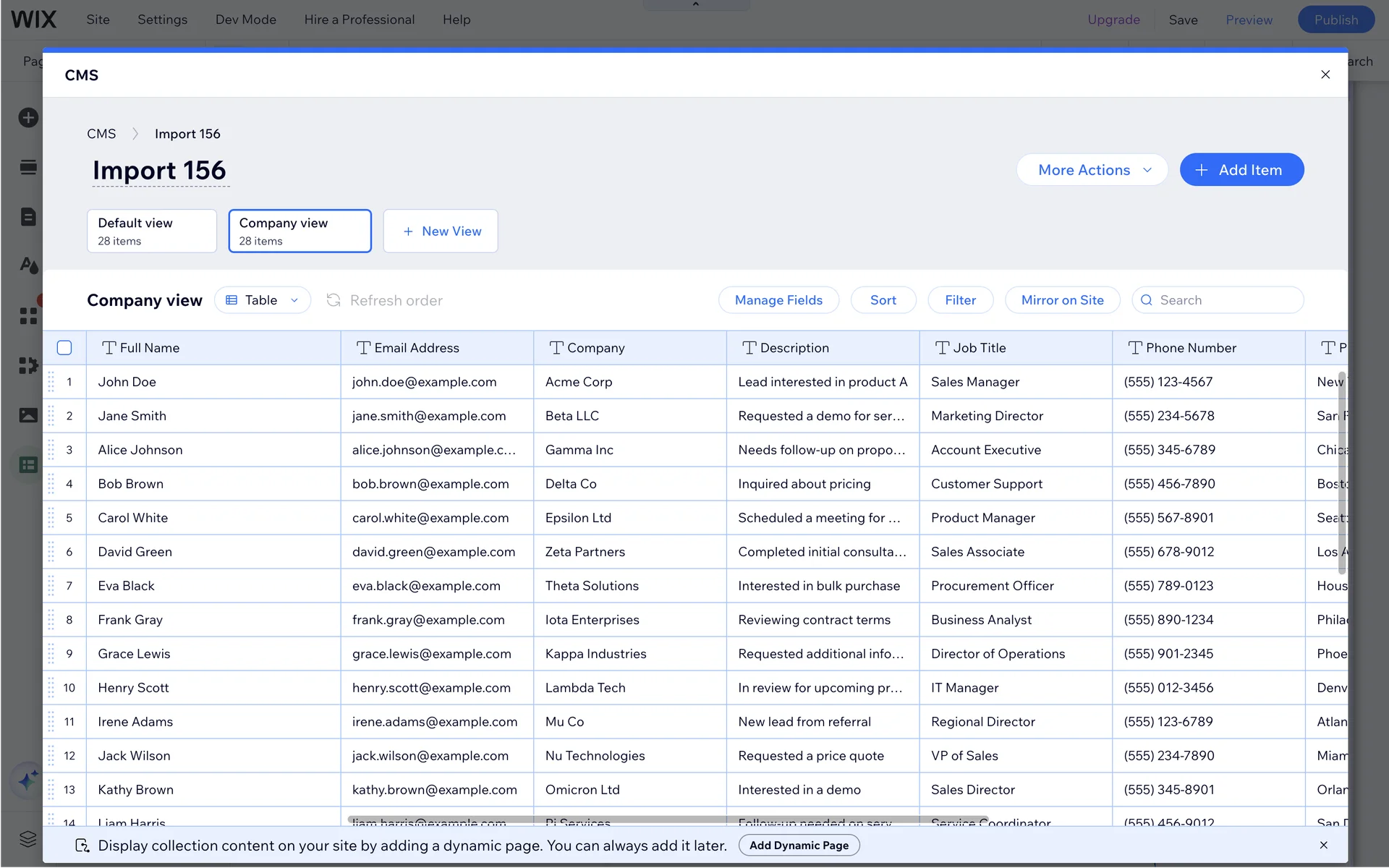Open the AI assistant sparkle icon
1389x868 pixels.
point(28,780)
